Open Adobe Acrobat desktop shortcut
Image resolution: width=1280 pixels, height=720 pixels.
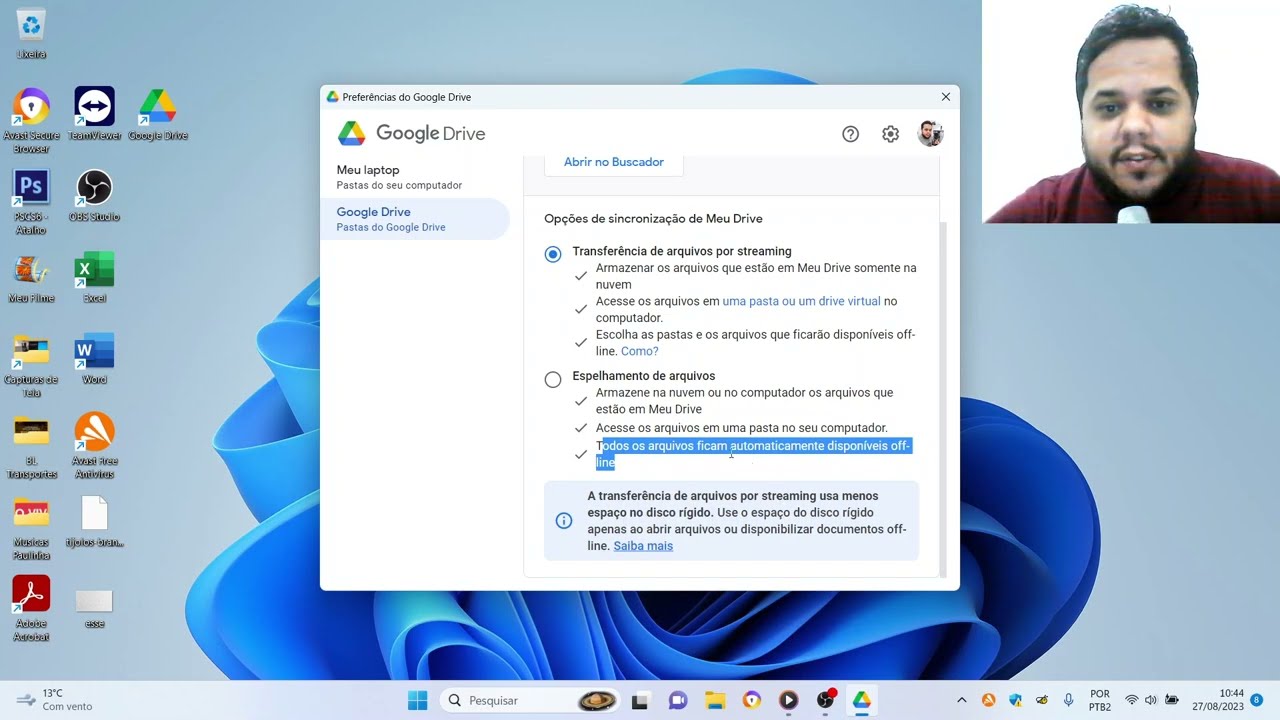point(31,608)
